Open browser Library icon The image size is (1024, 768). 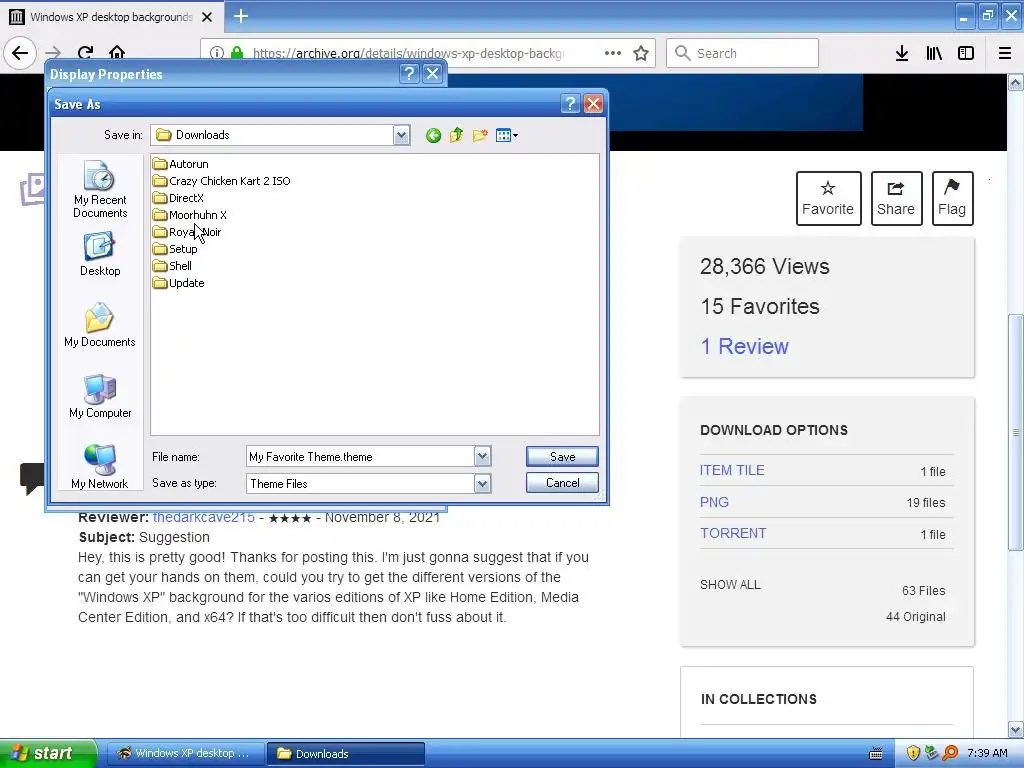click(x=934, y=53)
